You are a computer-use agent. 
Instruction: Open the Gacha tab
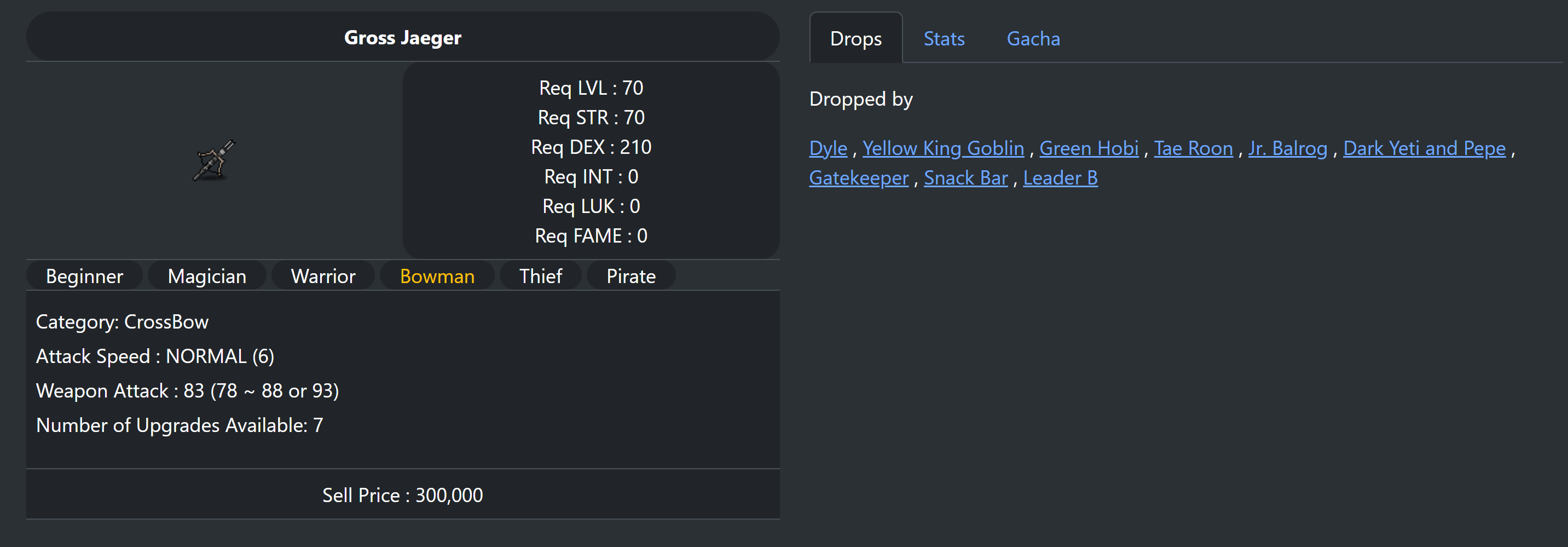tap(1033, 39)
